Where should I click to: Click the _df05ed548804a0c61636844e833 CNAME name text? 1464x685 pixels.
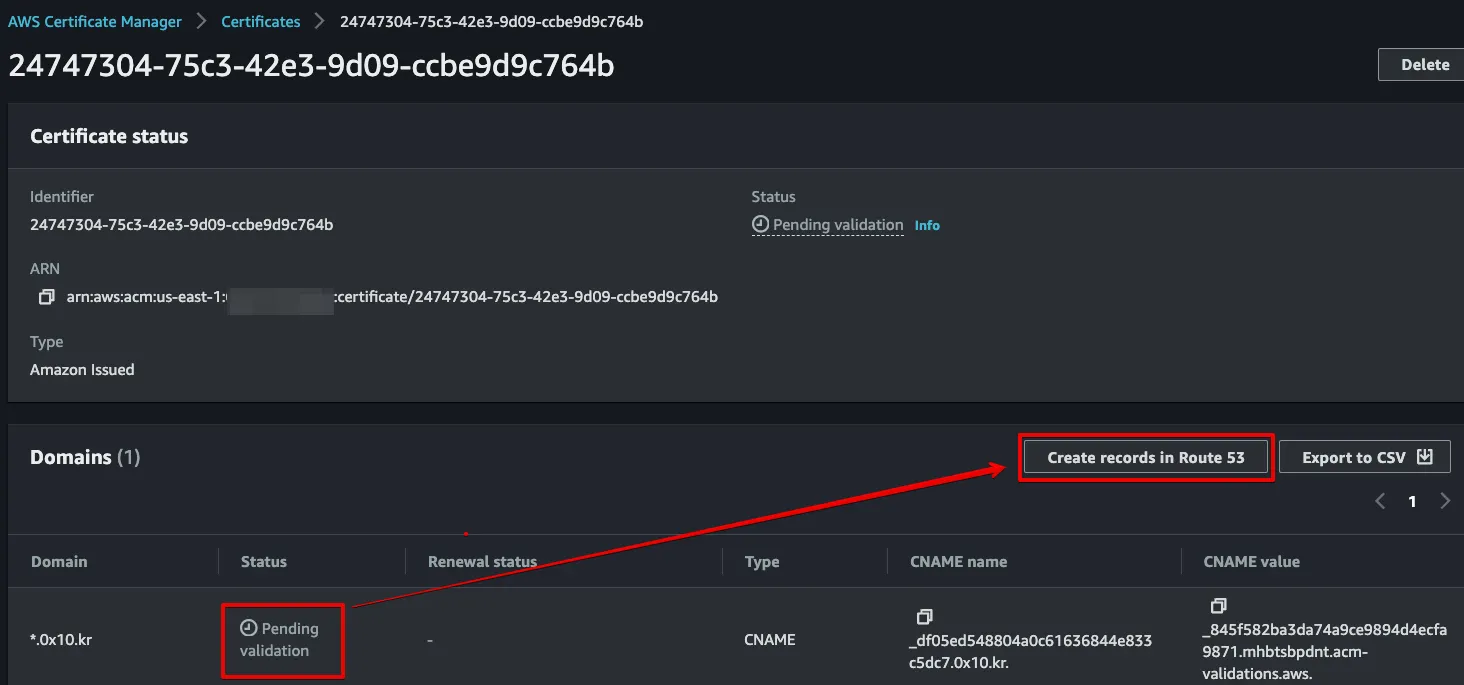pyautogui.click(x=1030, y=651)
